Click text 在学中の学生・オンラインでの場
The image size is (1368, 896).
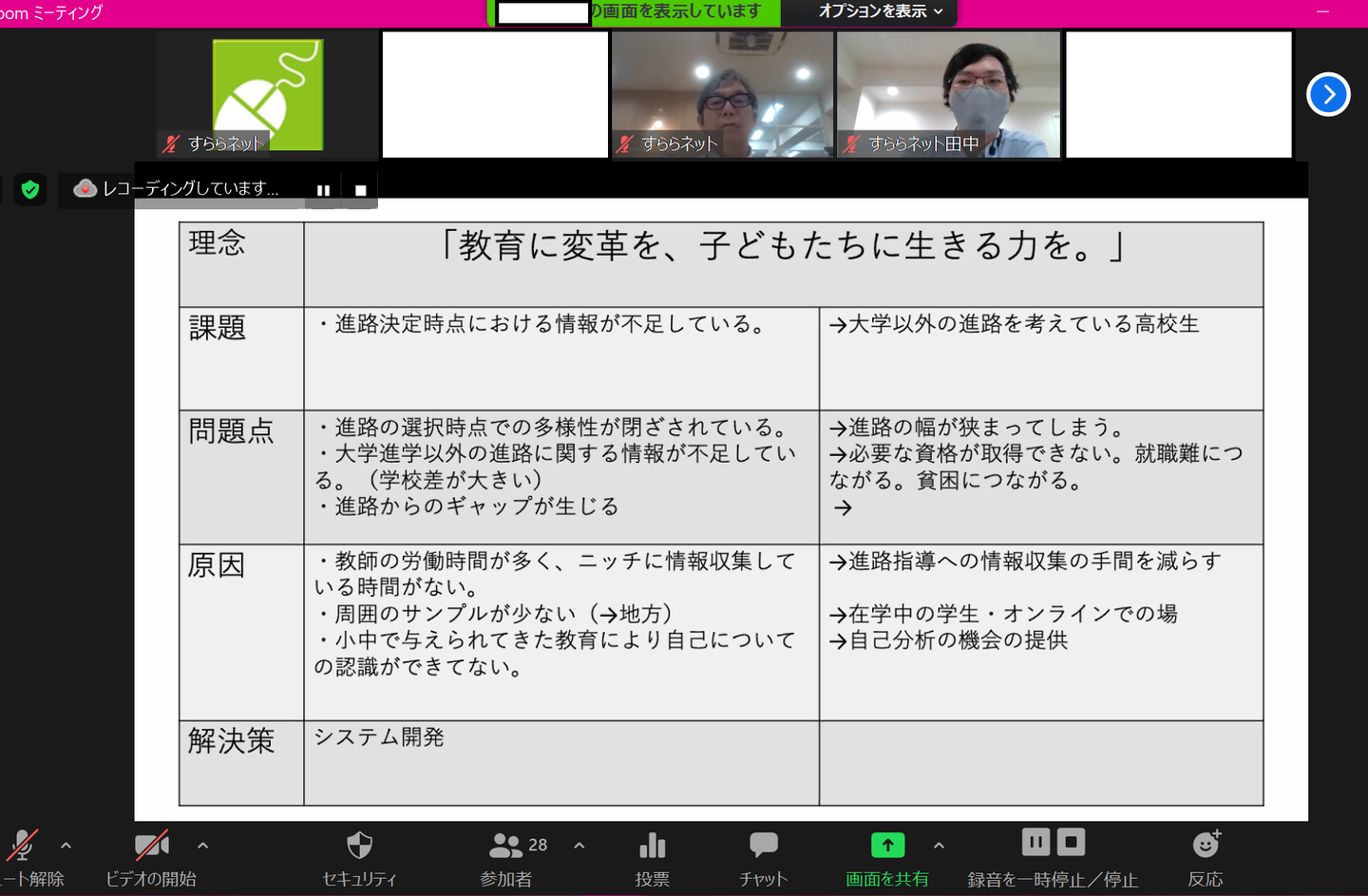[1014, 614]
